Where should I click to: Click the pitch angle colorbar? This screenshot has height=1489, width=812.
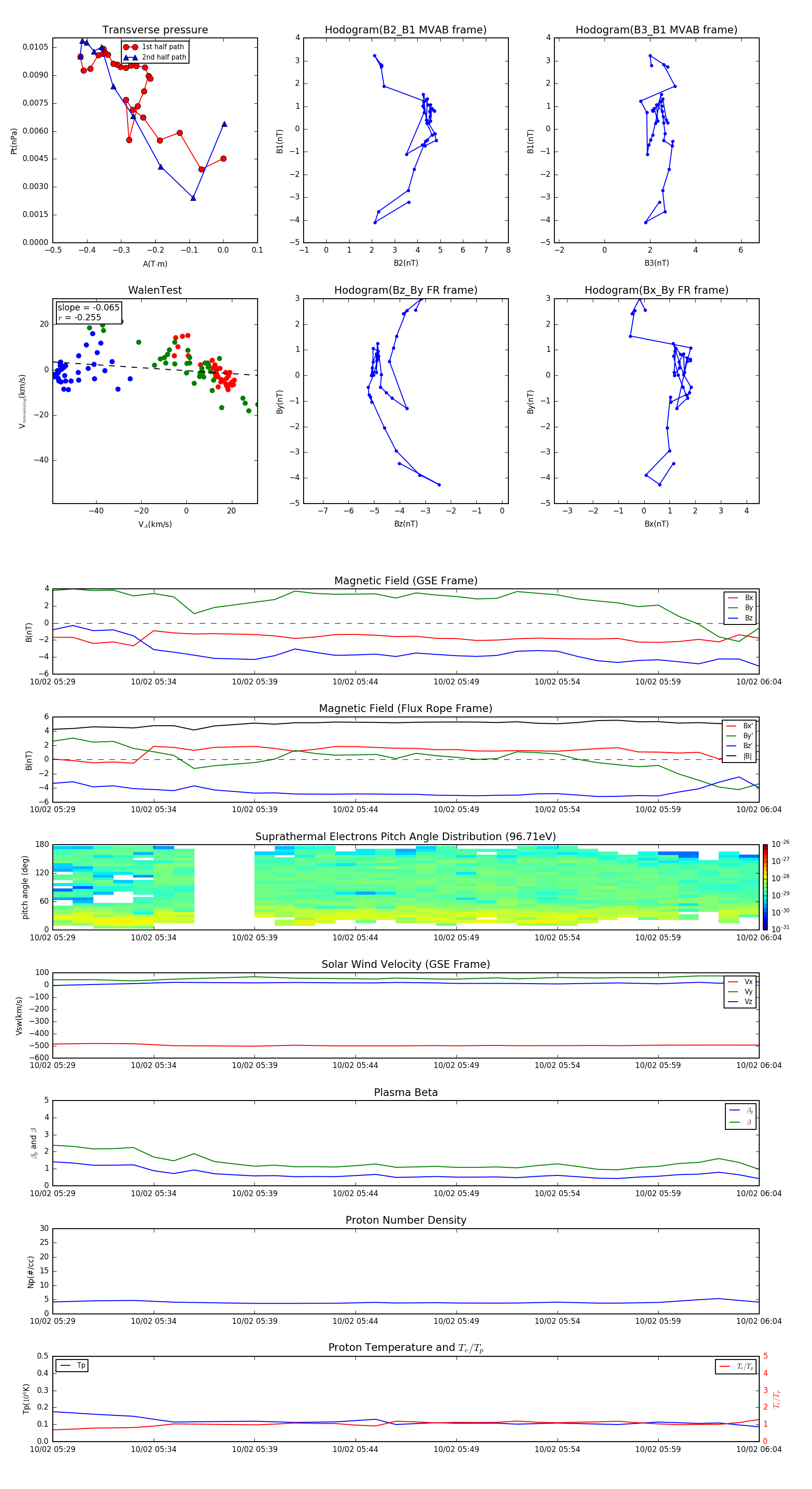[x=765, y=887]
